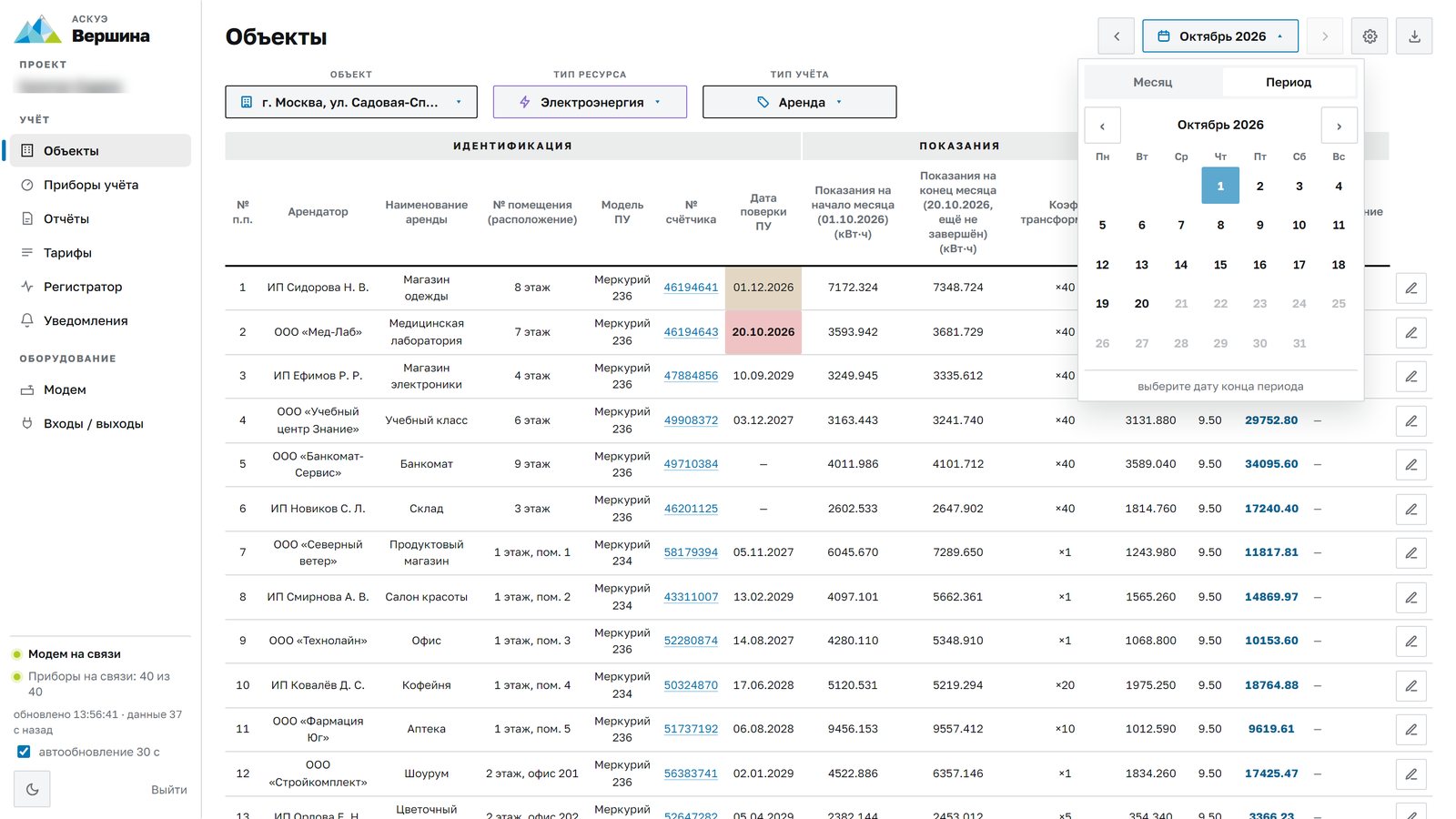The width and height of the screenshot is (1456, 819).
Task: Click the Вершина logo
Action: point(83,30)
